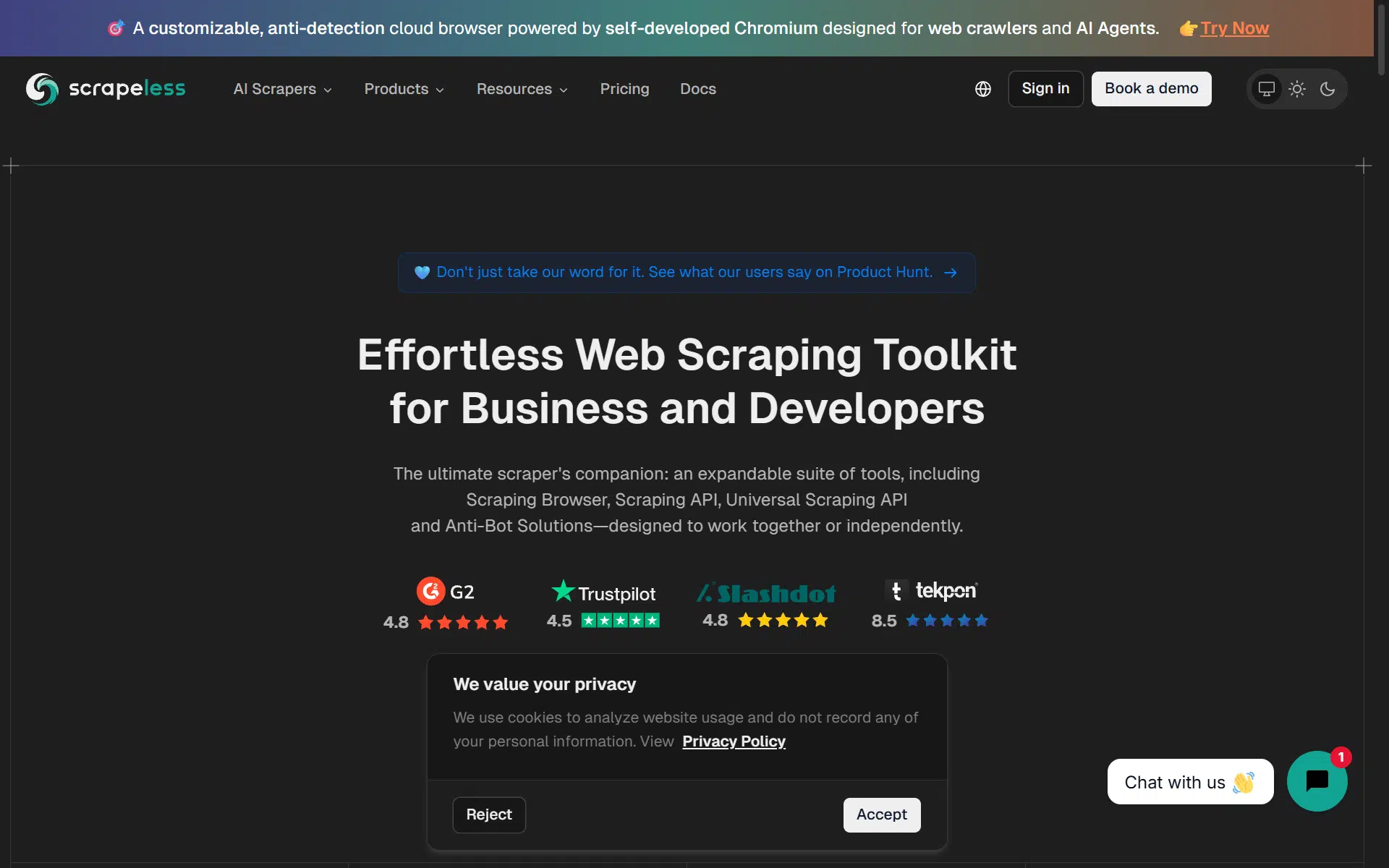The height and width of the screenshot is (868, 1389).
Task: Expand the Resources dropdown menu
Action: coord(522,89)
